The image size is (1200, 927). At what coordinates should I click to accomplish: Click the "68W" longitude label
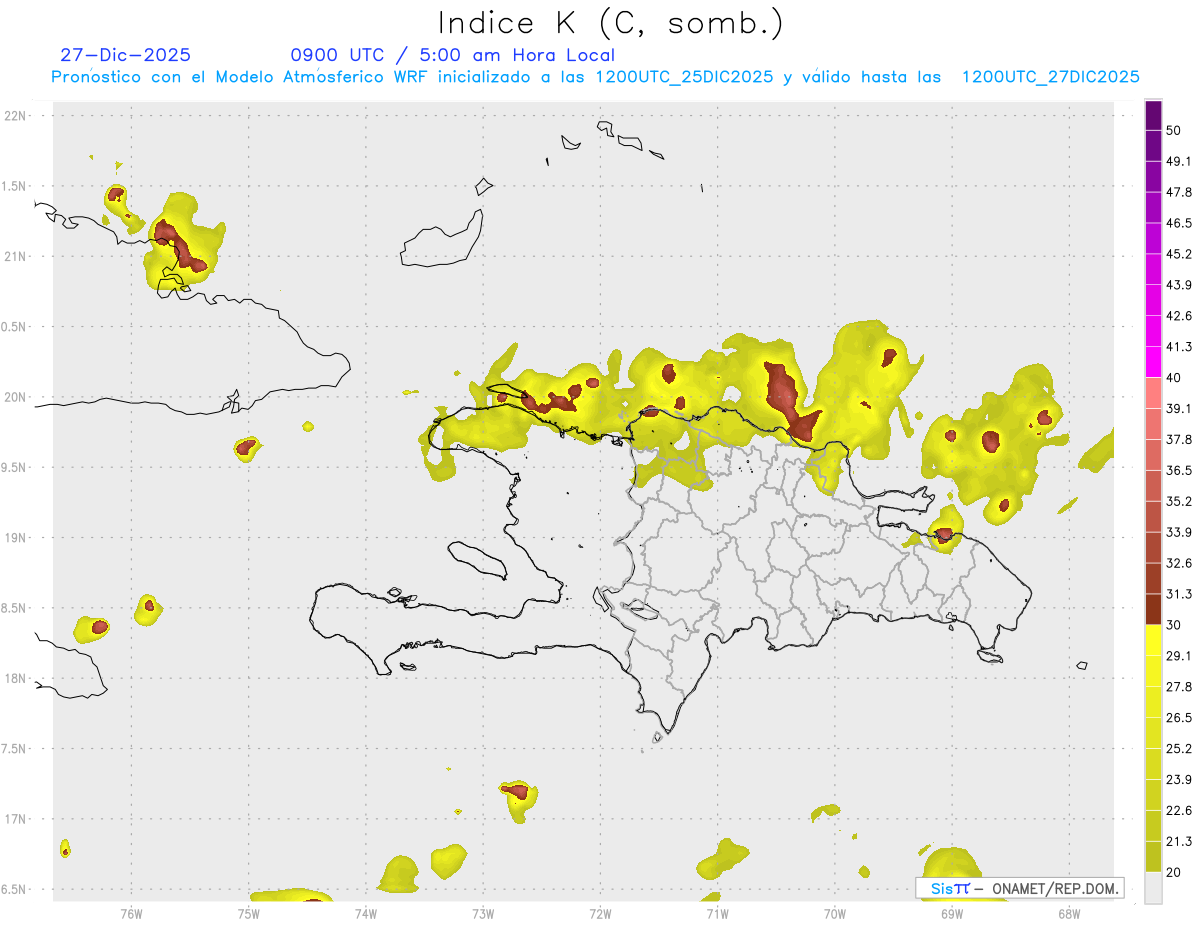click(x=1068, y=913)
